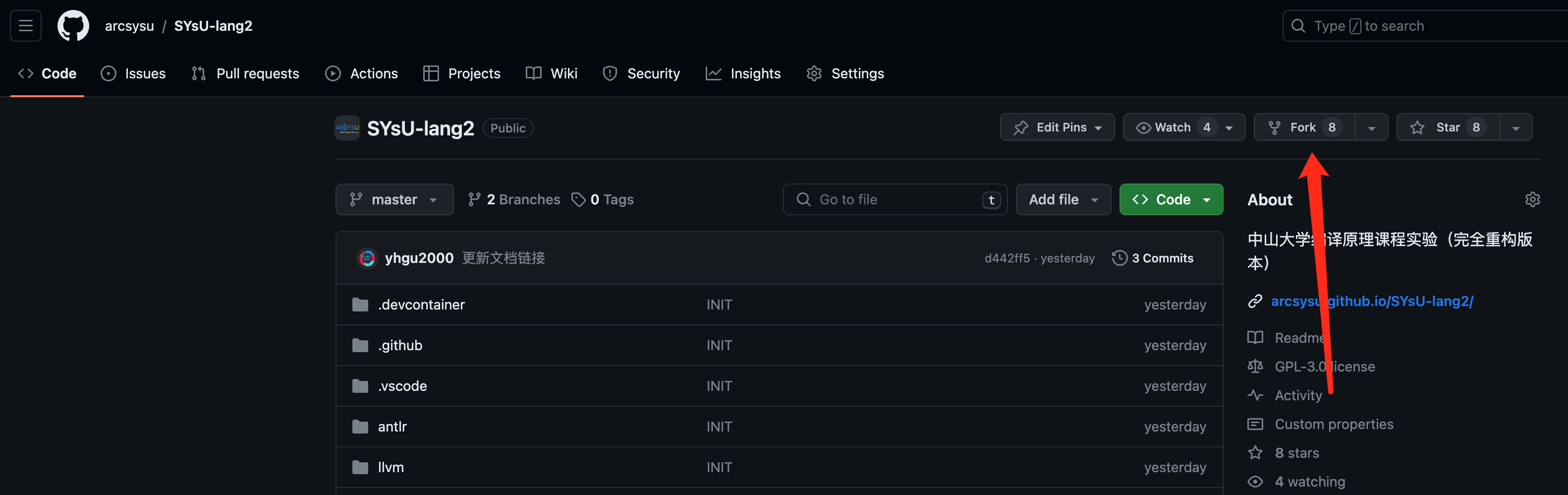The image size is (1568, 495).
Task: View the 2 Branches list
Action: [x=514, y=200]
